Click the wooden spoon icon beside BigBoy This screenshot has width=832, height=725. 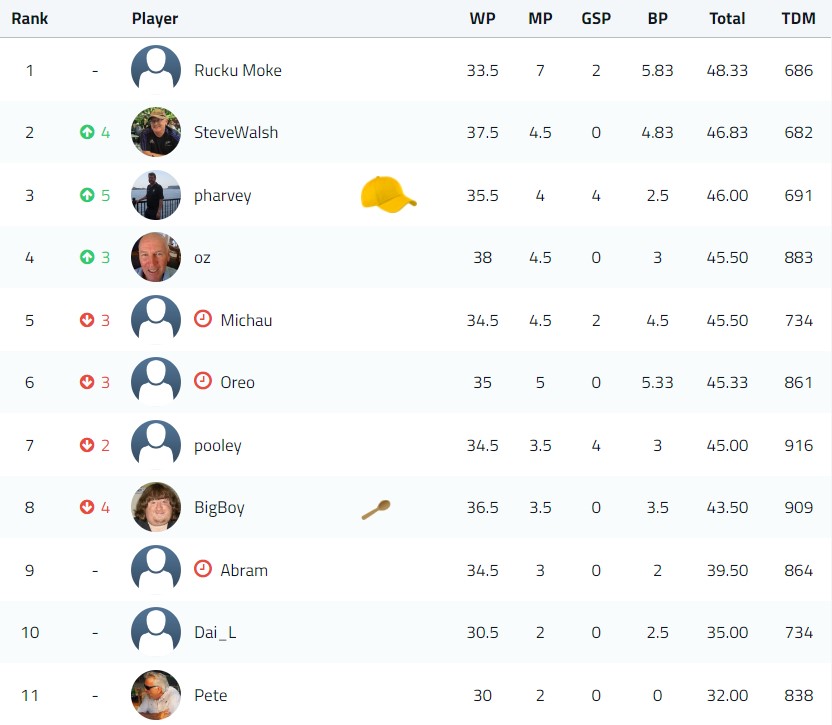[x=376, y=510]
